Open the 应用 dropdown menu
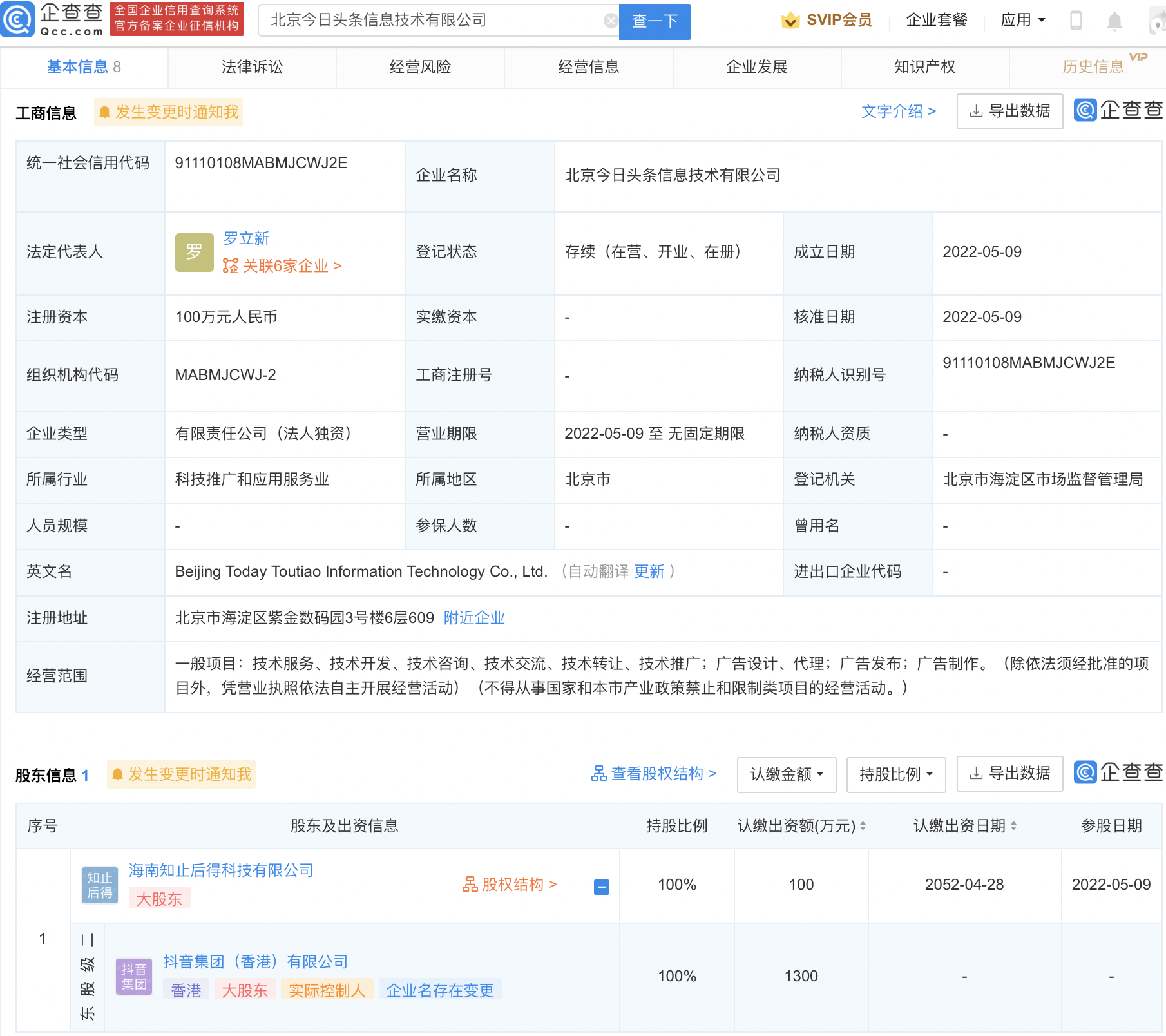 [x=1022, y=20]
